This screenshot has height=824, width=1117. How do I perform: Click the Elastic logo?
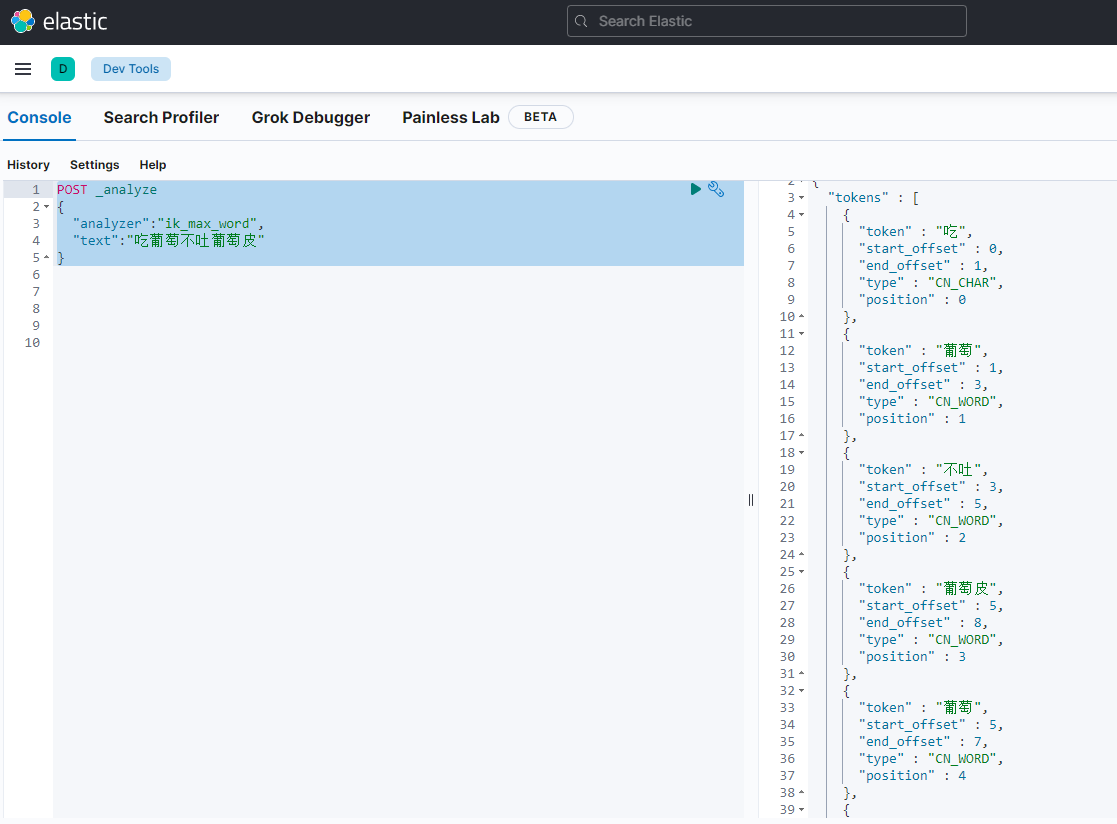pyautogui.click(x=58, y=21)
